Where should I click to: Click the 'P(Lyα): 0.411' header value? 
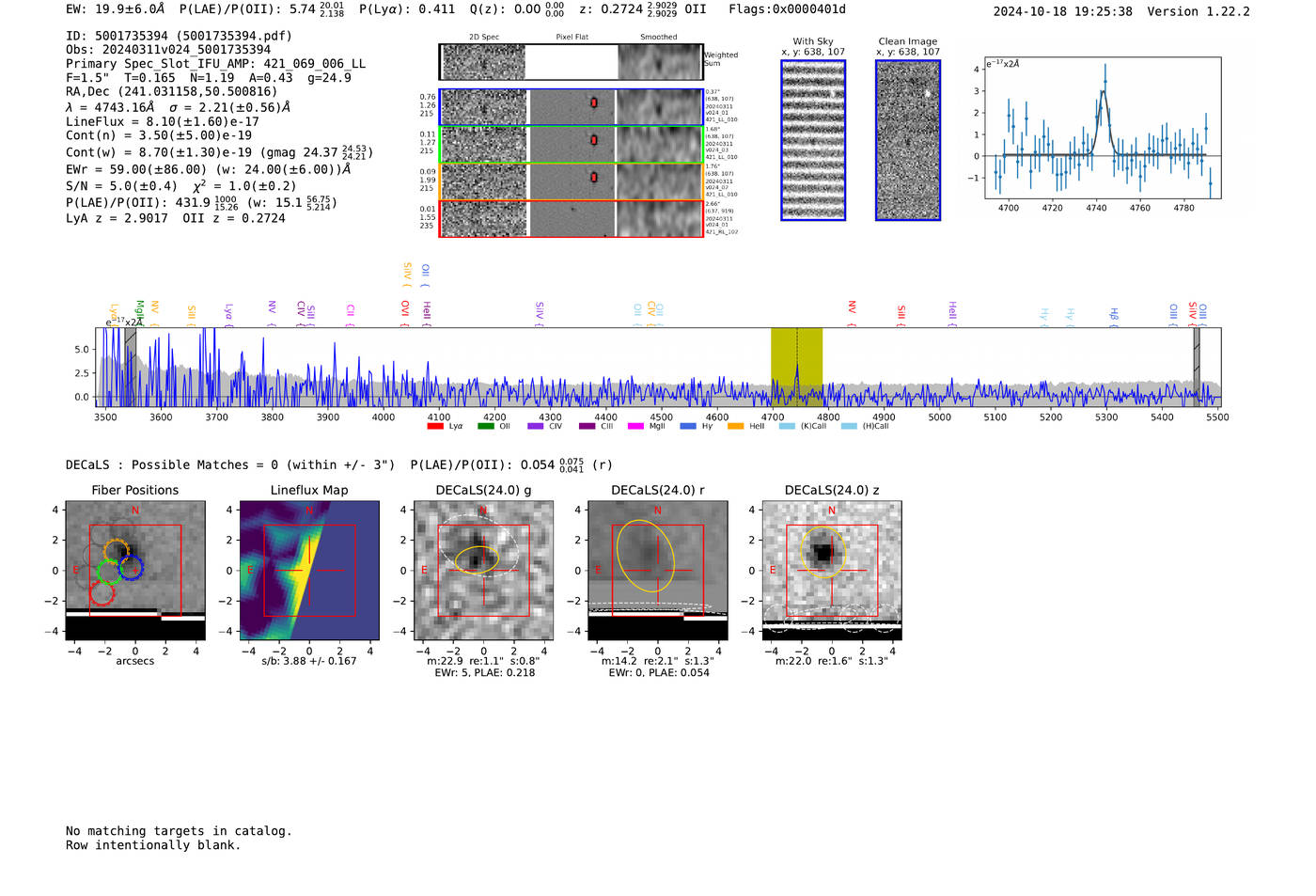(407, 9)
